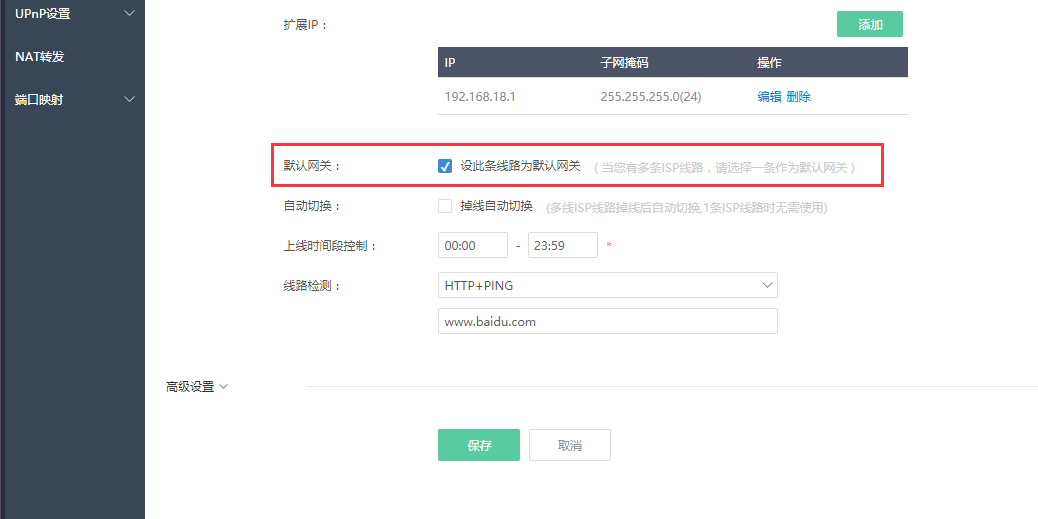Screen dimensions: 1038x519
Task: Click the IP column header
Action: pyautogui.click(x=449, y=63)
